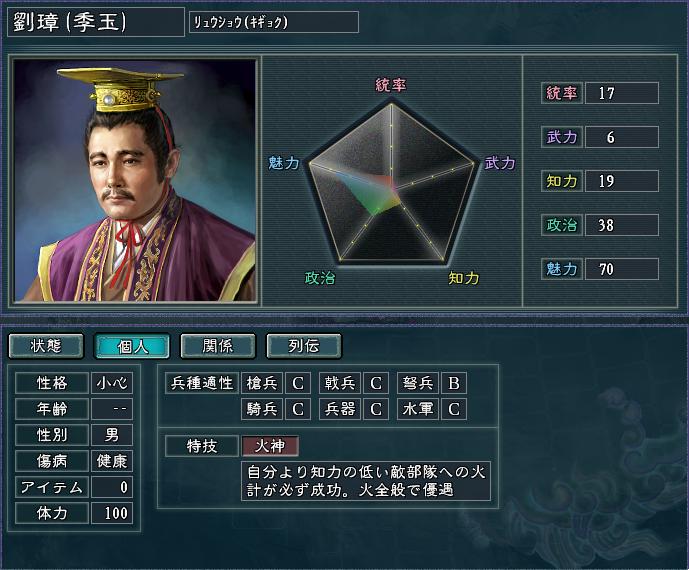The height and width of the screenshot is (570, 689).
Task: Select the 個人 tab
Action: [132, 346]
